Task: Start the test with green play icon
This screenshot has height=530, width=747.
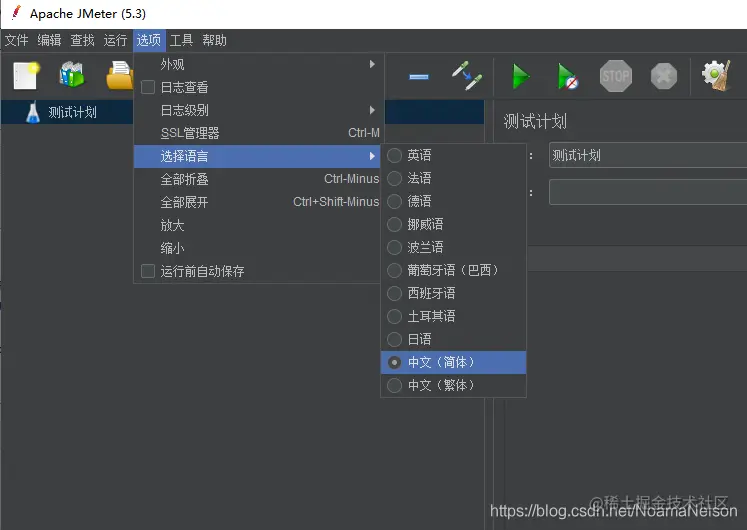Action: point(520,76)
